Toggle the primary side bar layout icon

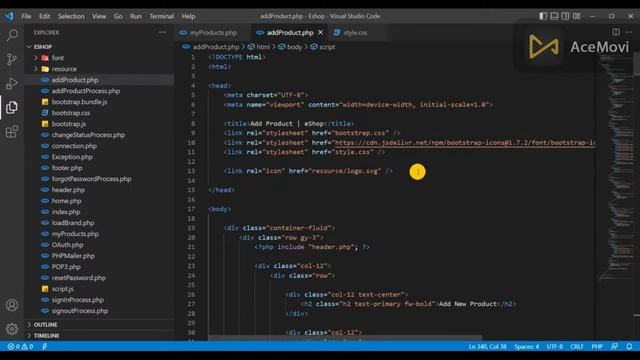(x=543, y=16)
